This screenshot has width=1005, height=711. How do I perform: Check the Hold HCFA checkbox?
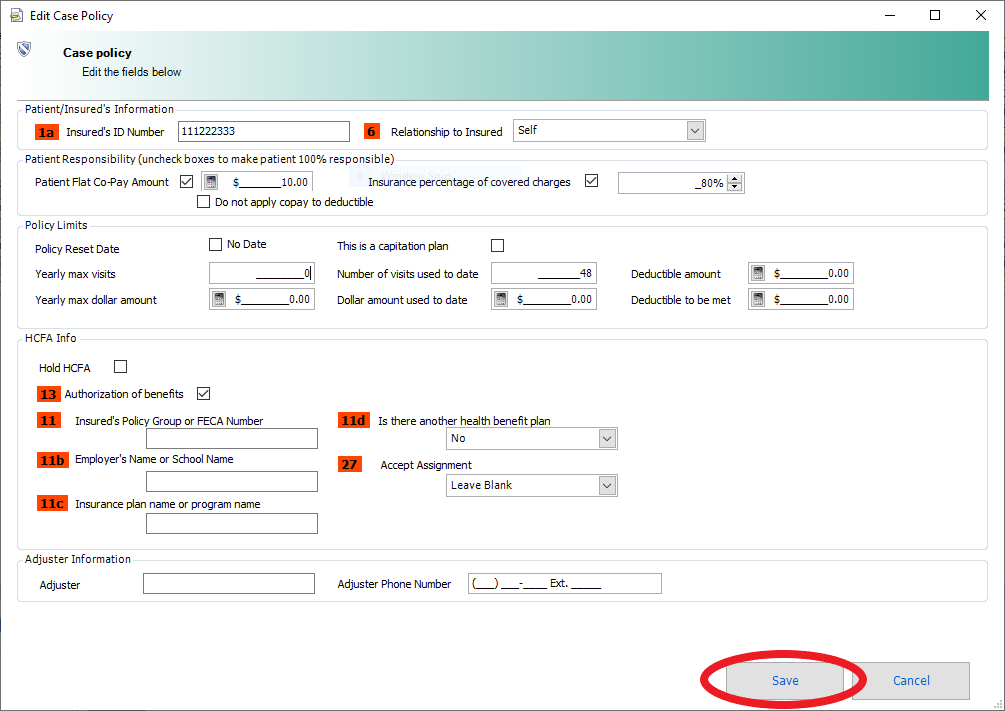pos(121,367)
